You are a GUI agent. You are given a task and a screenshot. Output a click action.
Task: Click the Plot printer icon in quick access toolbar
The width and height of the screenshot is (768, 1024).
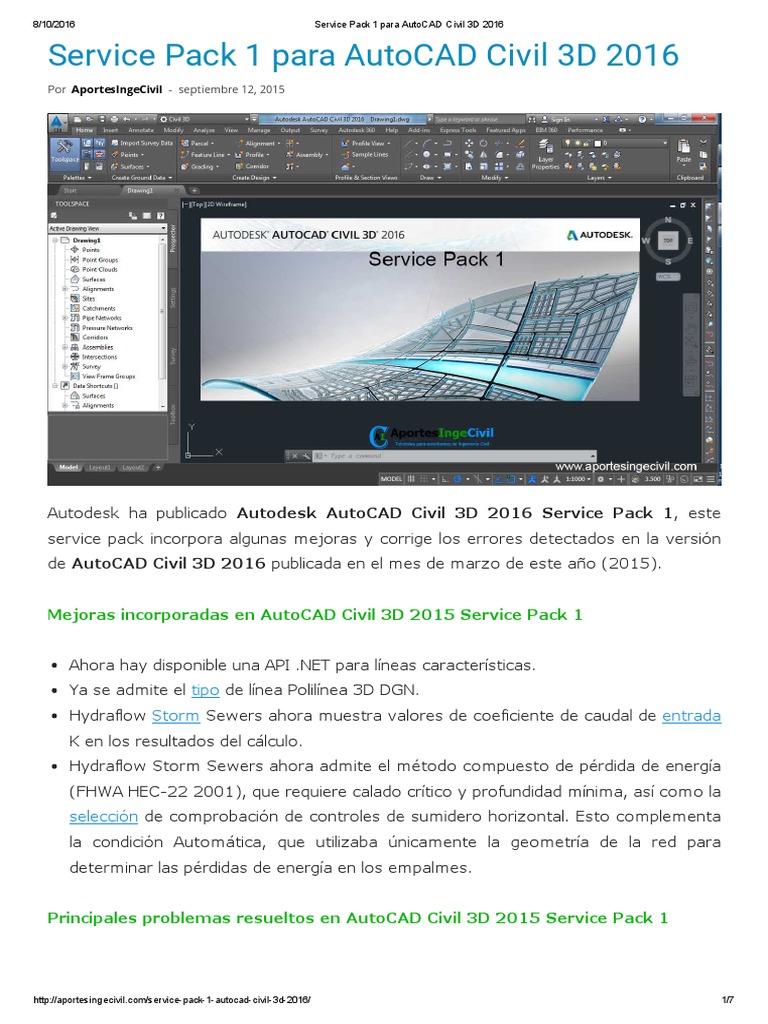click(114, 120)
